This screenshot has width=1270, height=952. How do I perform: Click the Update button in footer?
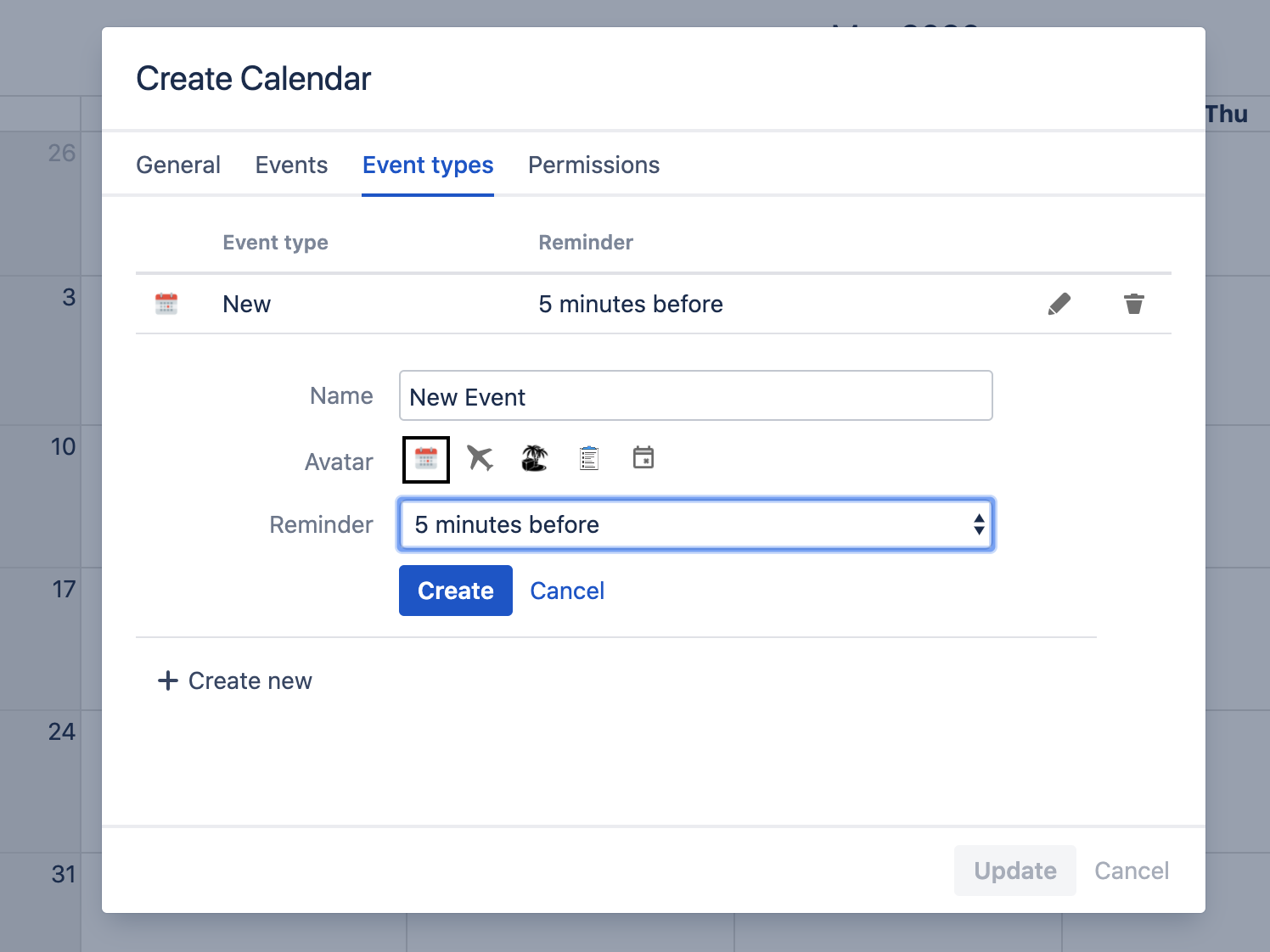pyautogui.click(x=1014, y=871)
